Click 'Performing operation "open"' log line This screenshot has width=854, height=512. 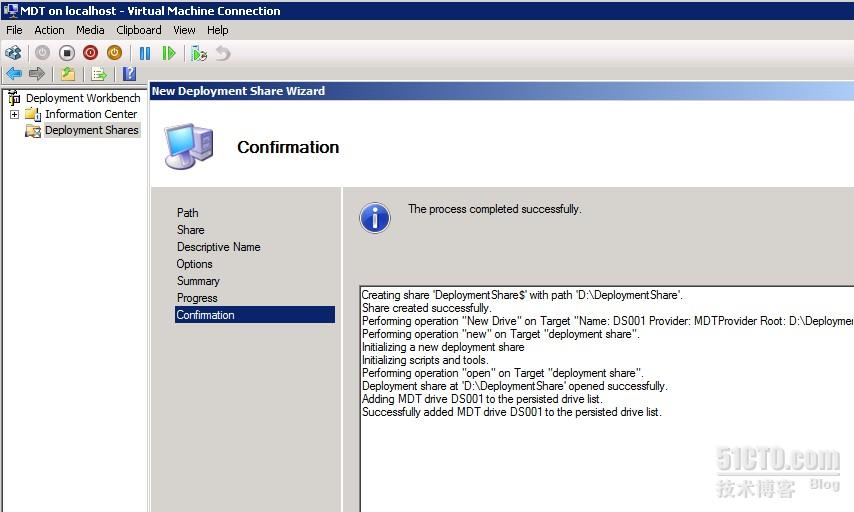[x=502, y=373]
